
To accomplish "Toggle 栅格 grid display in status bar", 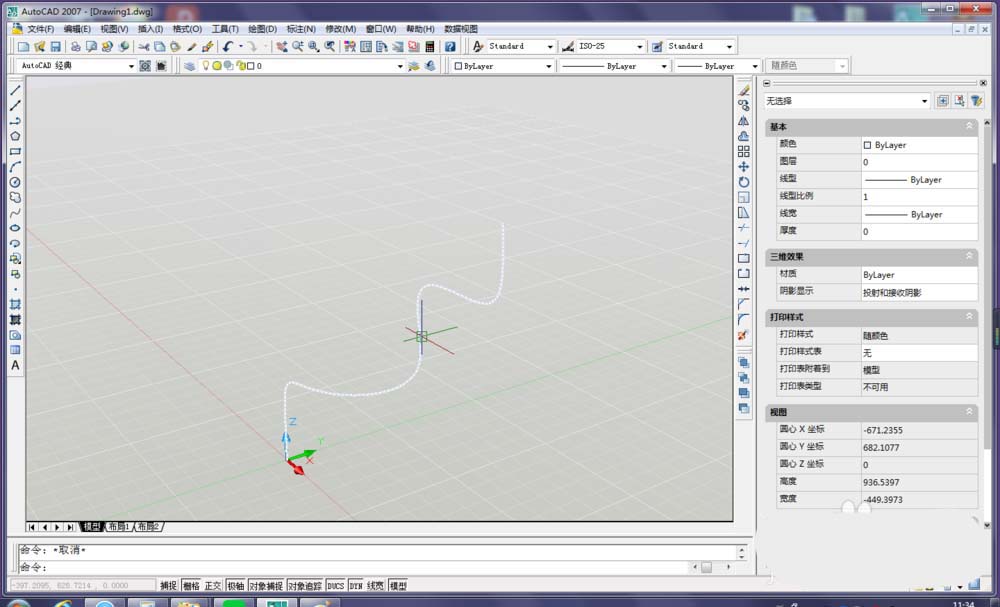I will tap(191, 586).
